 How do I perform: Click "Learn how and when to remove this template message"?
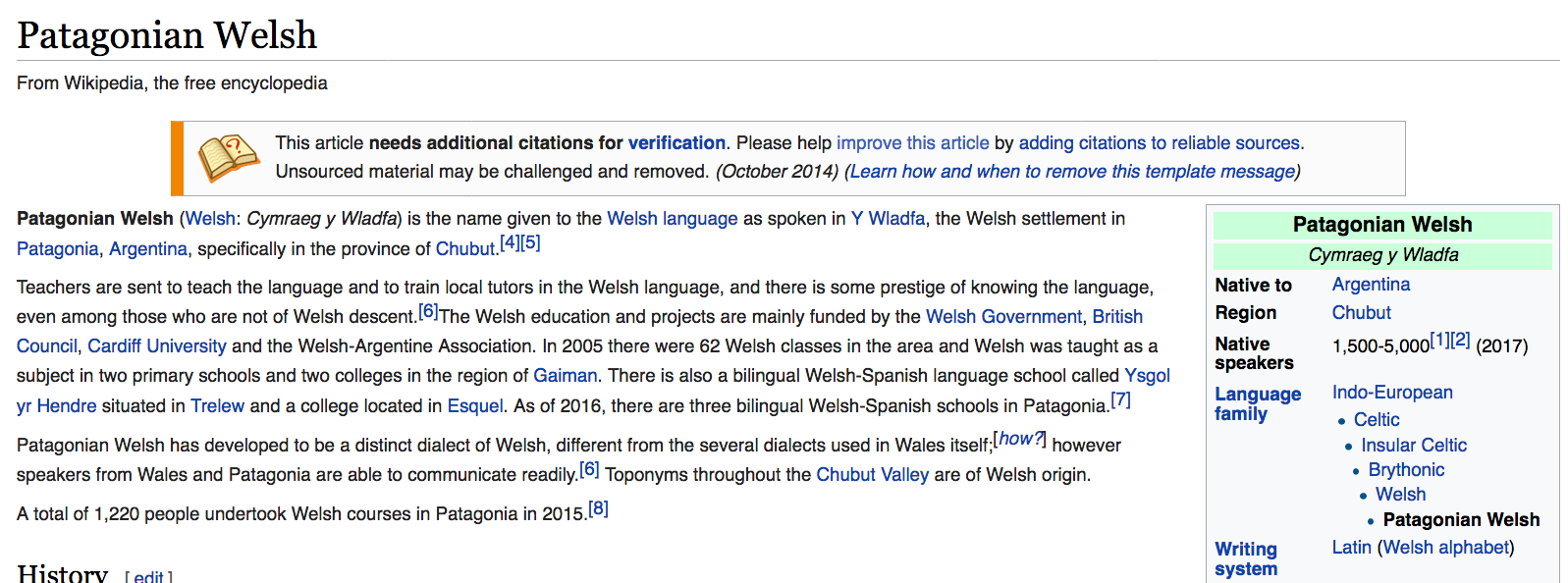[x=1072, y=172]
